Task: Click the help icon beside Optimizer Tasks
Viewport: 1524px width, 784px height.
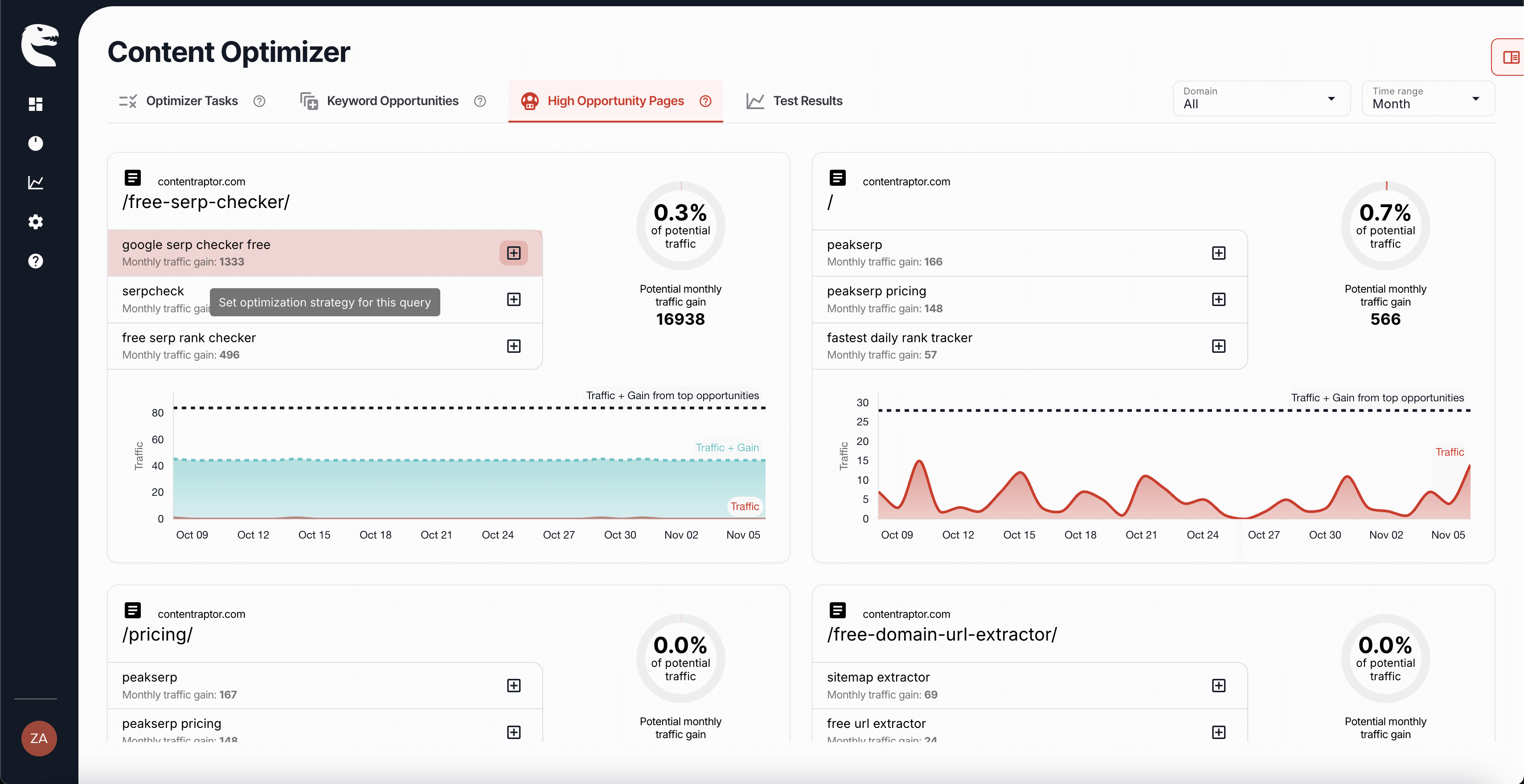Action: point(259,101)
